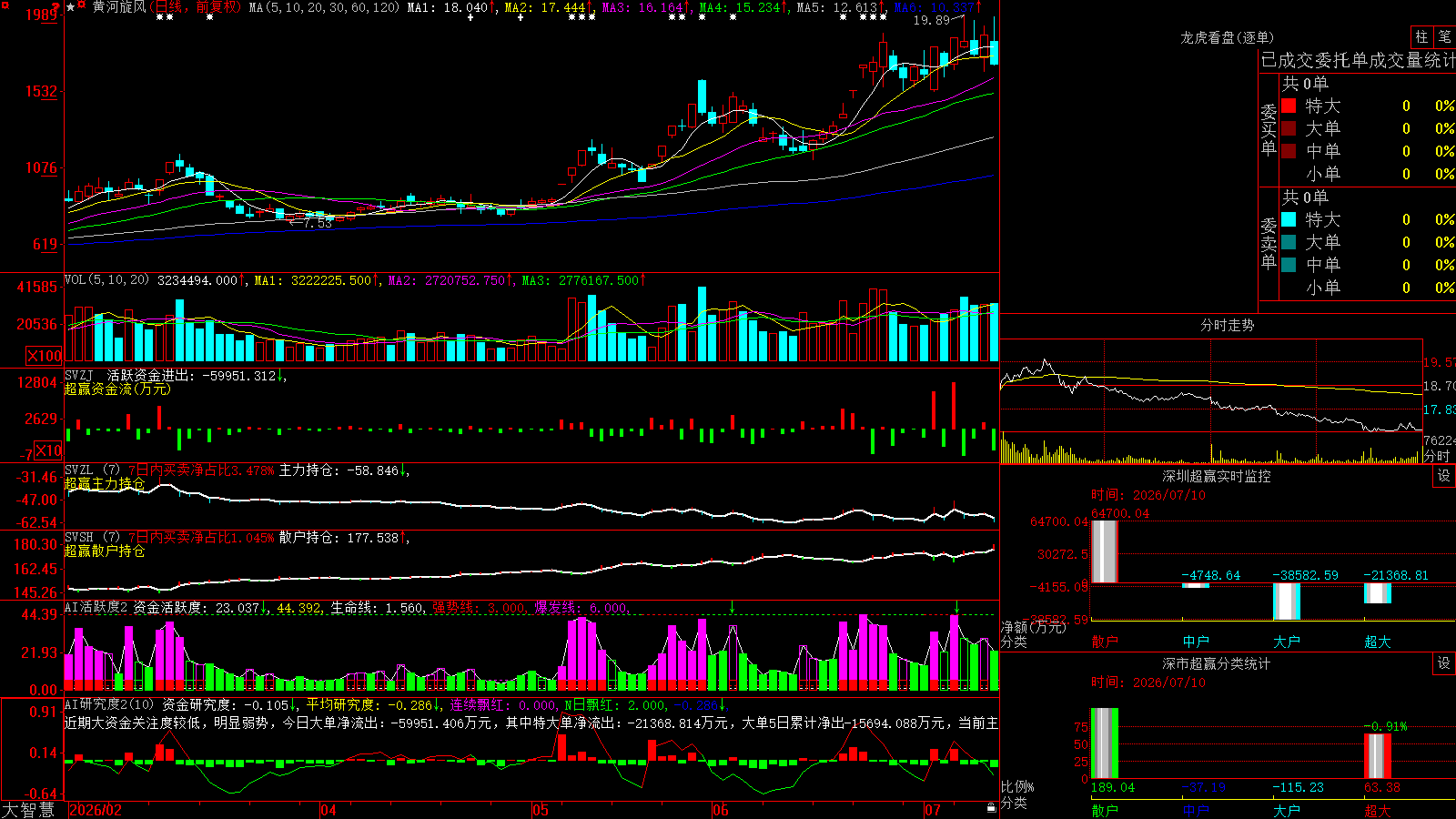This screenshot has height=819, width=1456.
Task: Click the grey star beside 黄河旋风
Action: point(71,7)
